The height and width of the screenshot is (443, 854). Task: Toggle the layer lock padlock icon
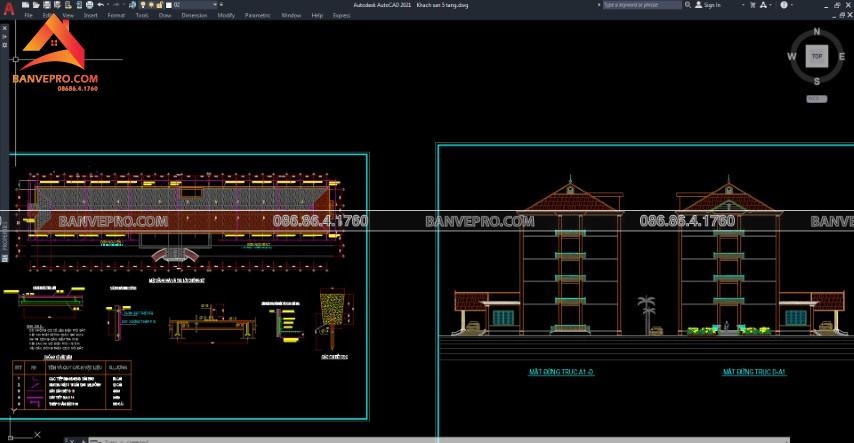(160, 5)
